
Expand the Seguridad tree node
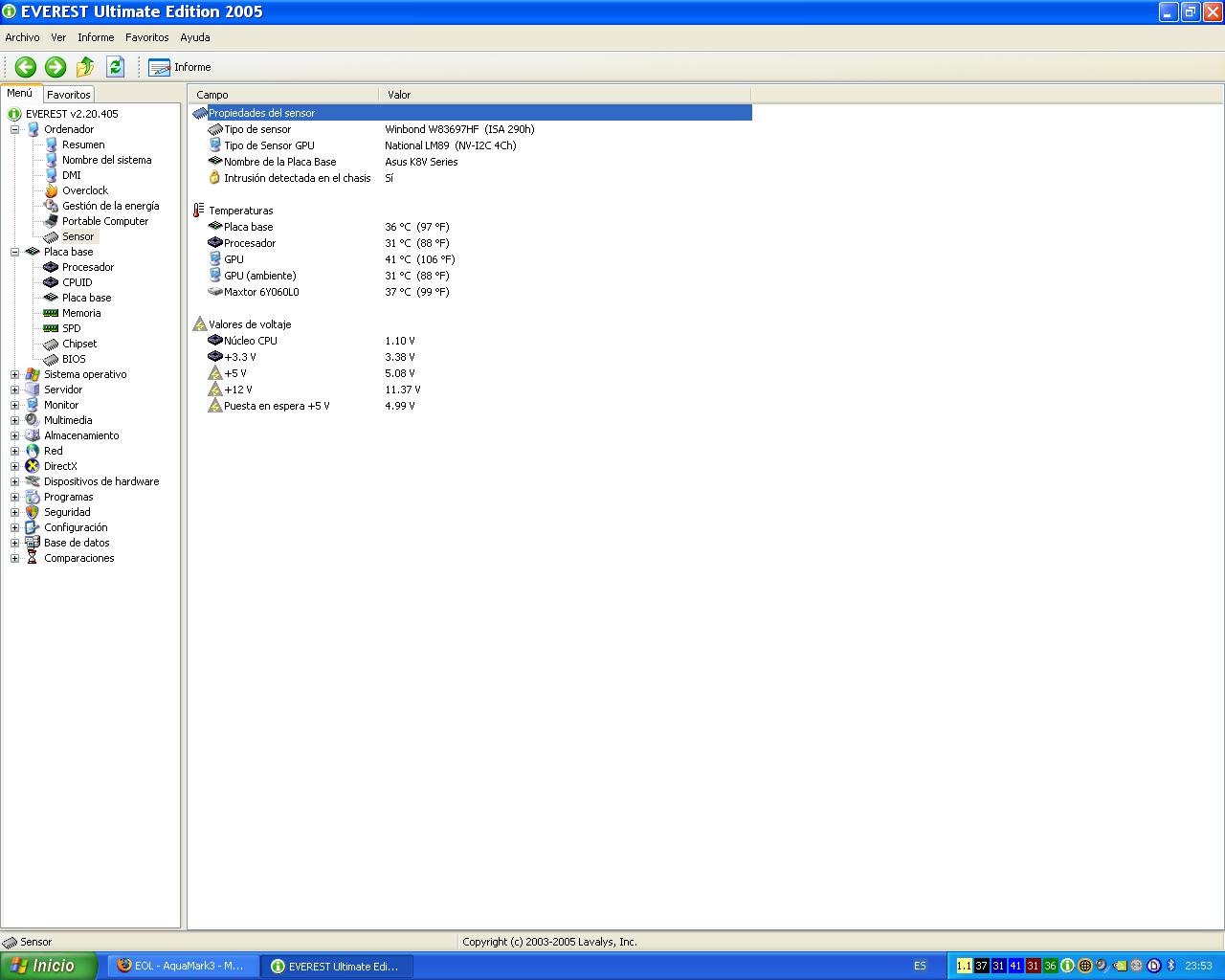tap(14, 512)
